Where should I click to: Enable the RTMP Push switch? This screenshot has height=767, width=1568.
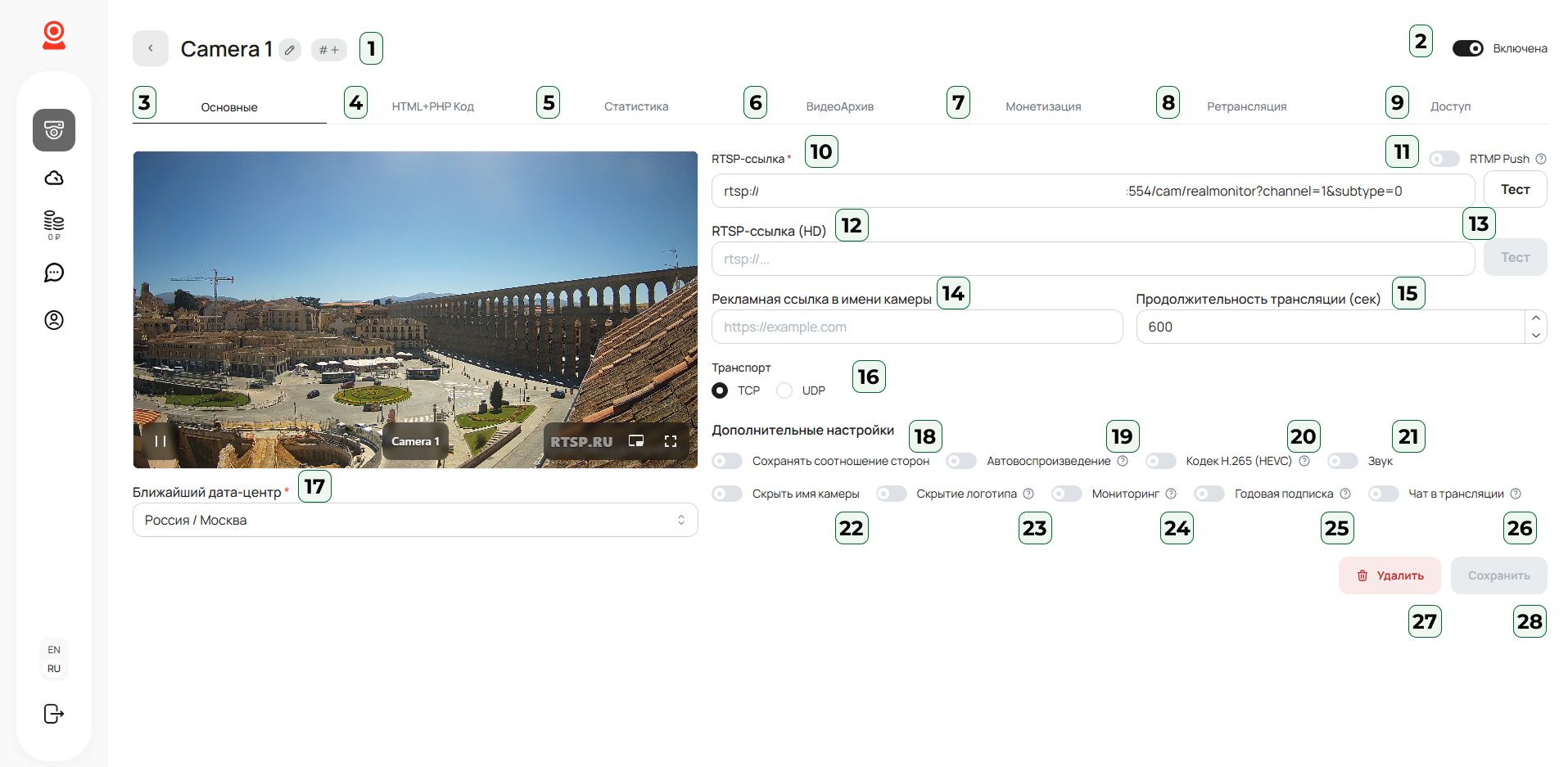coord(1444,159)
